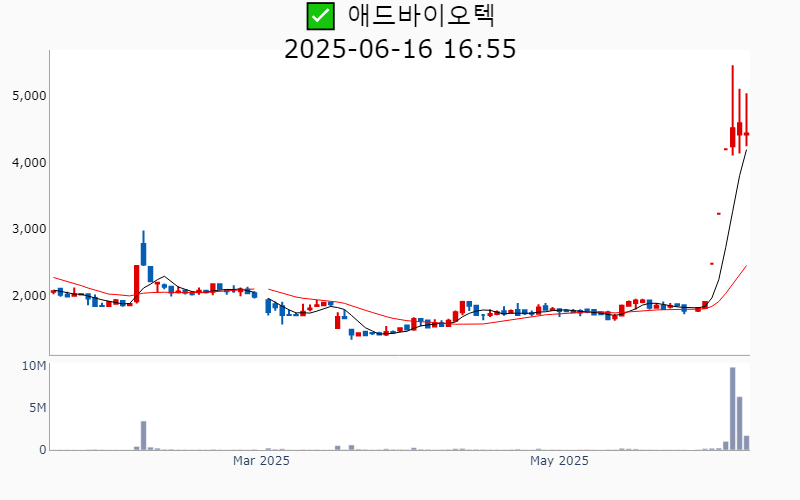Click the 4,000 price axis label
800x500 pixels.
point(29,163)
